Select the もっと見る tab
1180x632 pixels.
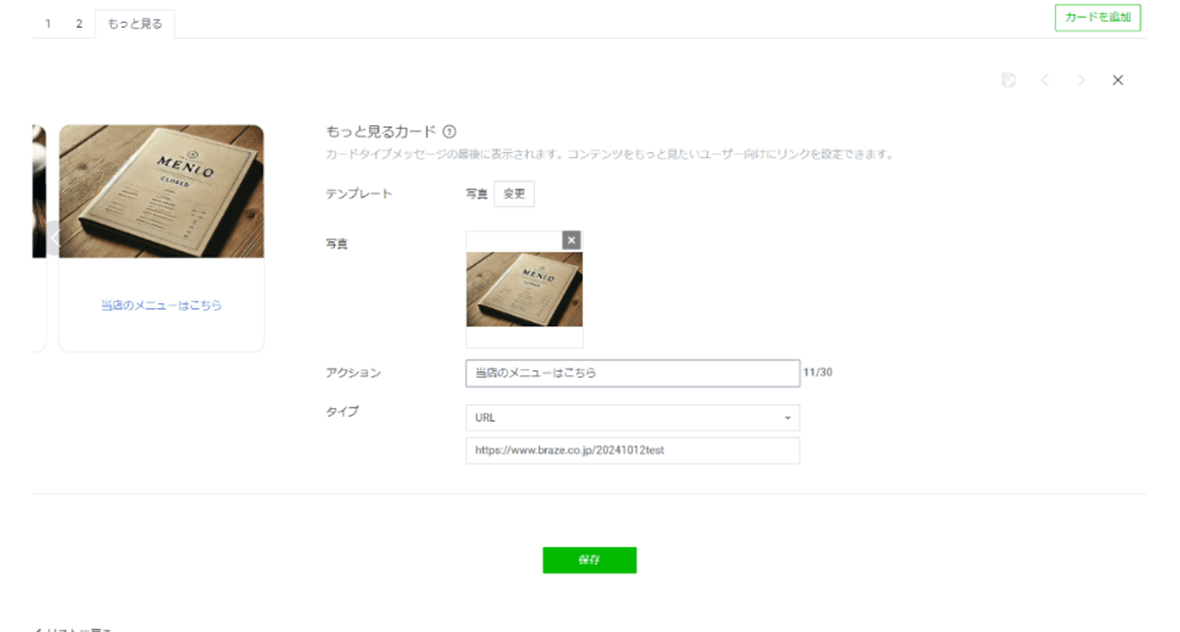coord(134,23)
